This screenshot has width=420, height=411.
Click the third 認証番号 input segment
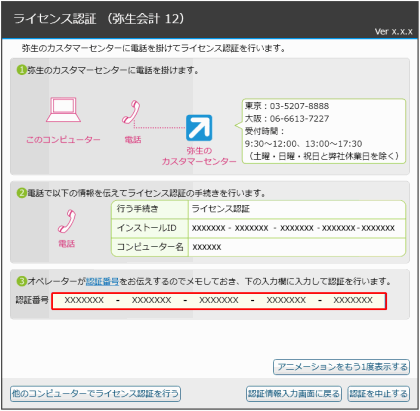[x=219, y=300]
